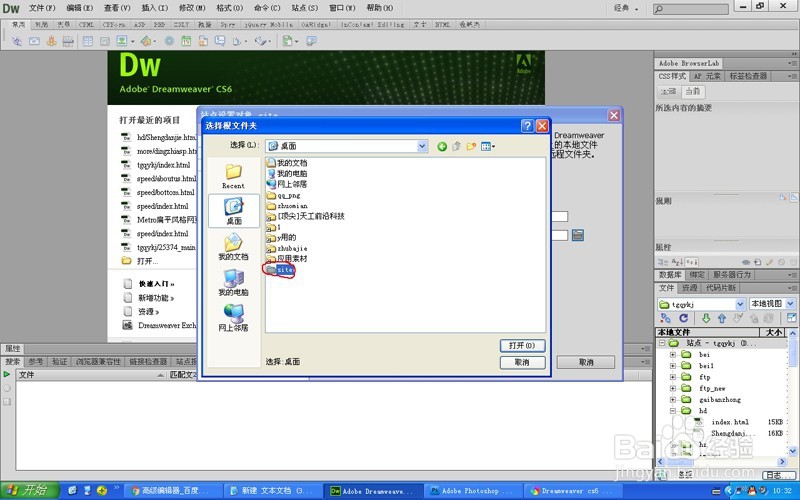Viewport: 800px width, 500px height.
Task: Select 网上邻居 in dialog places bar
Action: 233,317
